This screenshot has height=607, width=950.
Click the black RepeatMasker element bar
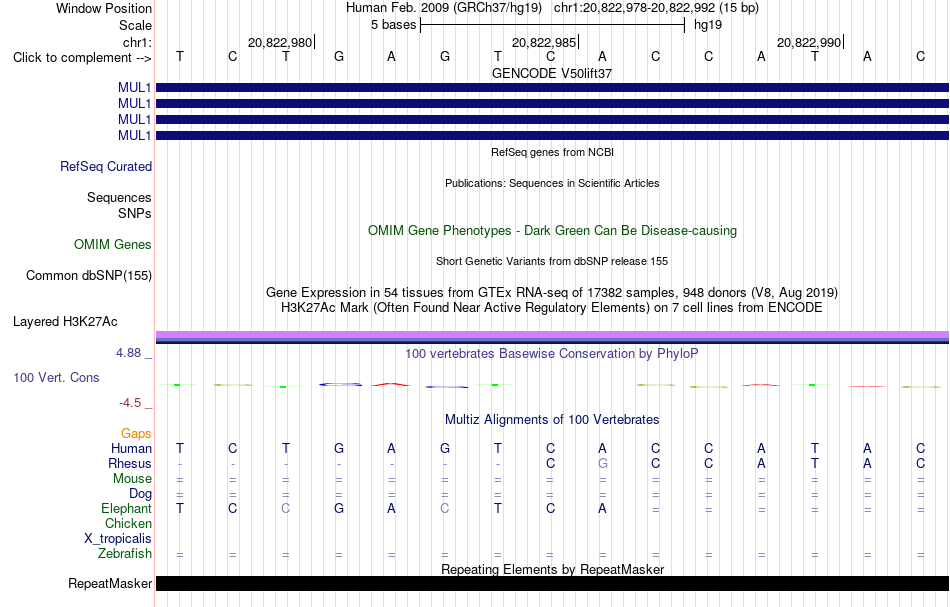552,583
